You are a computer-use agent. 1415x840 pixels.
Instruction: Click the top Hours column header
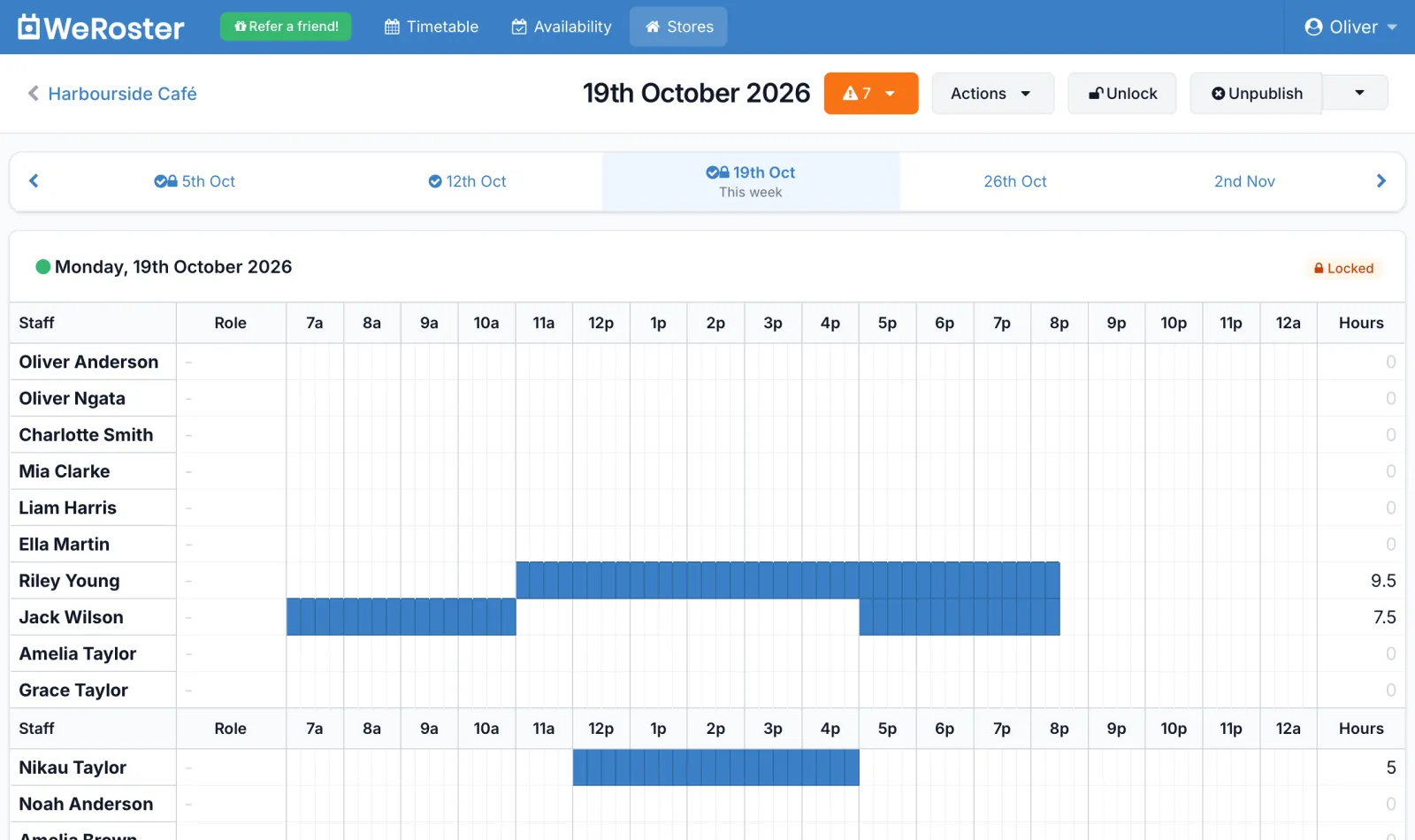pyautogui.click(x=1361, y=323)
